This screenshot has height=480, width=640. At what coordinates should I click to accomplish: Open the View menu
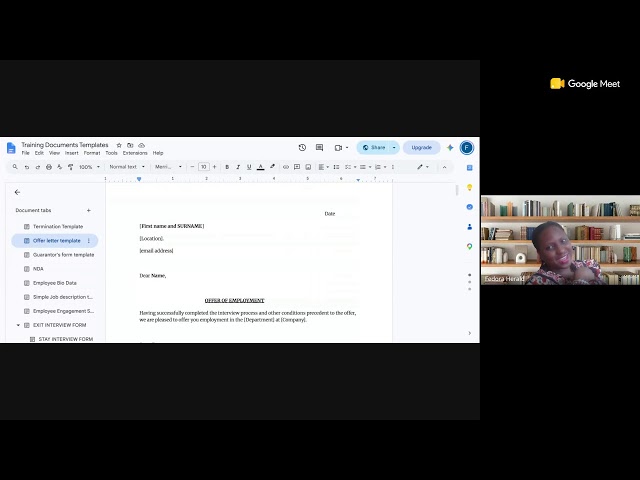click(54, 153)
